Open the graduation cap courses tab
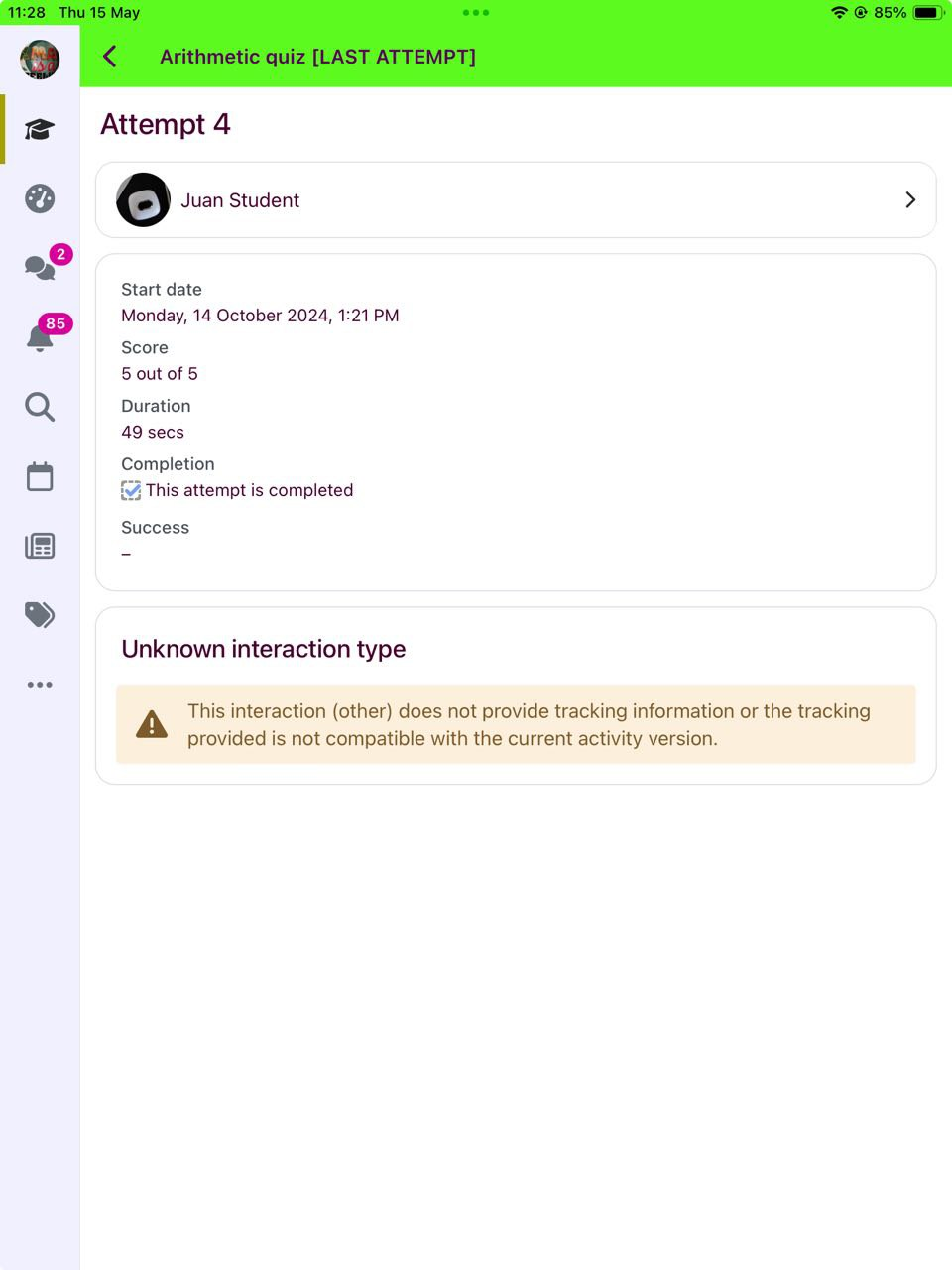 pos(40,129)
